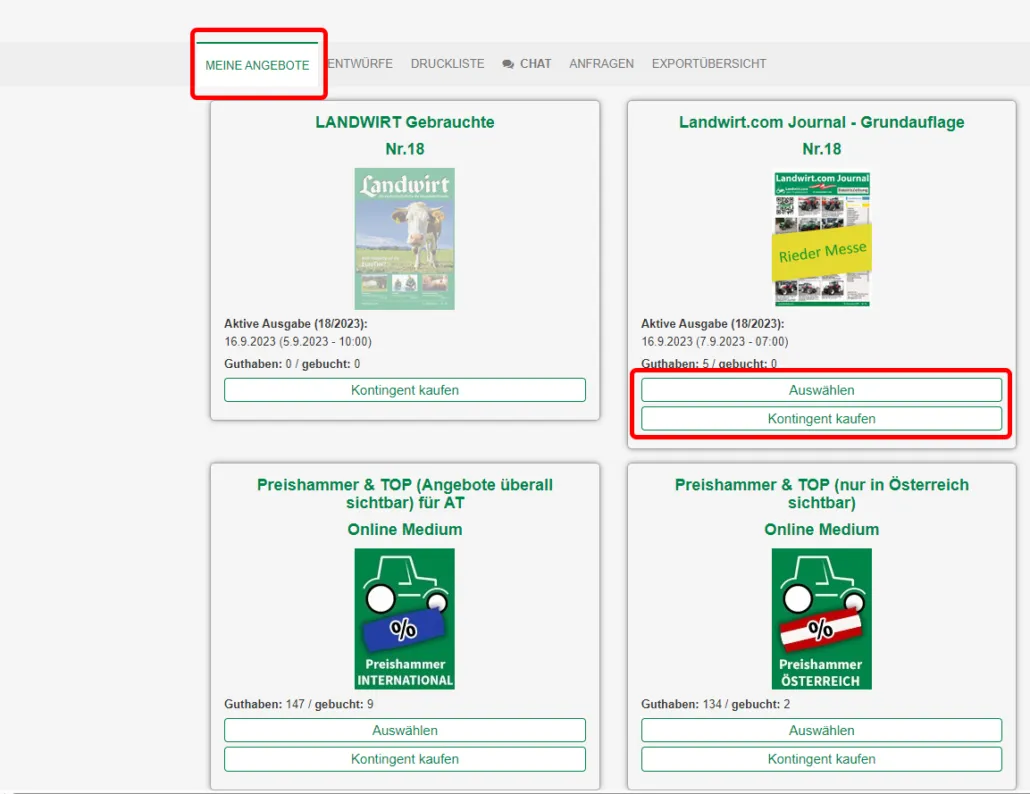Viewport: 1030px width, 794px height.
Task: Click the date '16.9.2023 (5.9.2023 - 10:00)'
Action: 298,342
